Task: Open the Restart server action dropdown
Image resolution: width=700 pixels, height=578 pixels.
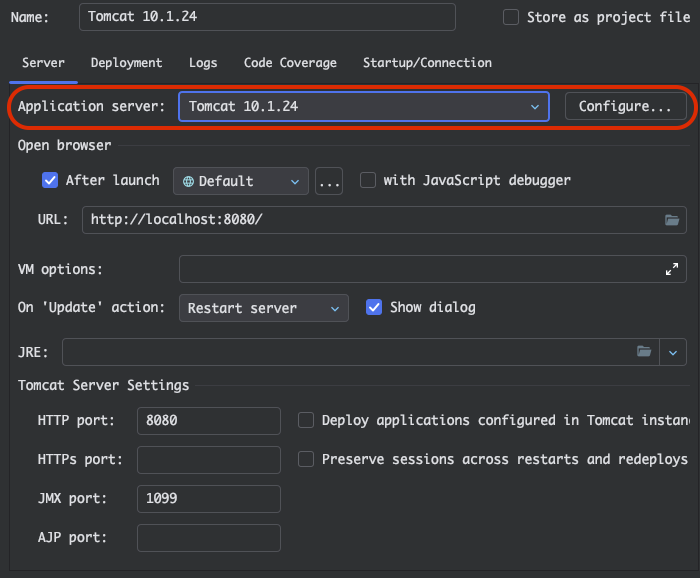Action: click(264, 308)
